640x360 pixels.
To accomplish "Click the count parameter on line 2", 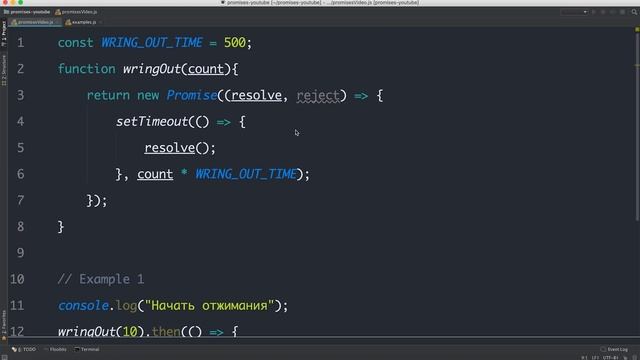I will point(206,69).
